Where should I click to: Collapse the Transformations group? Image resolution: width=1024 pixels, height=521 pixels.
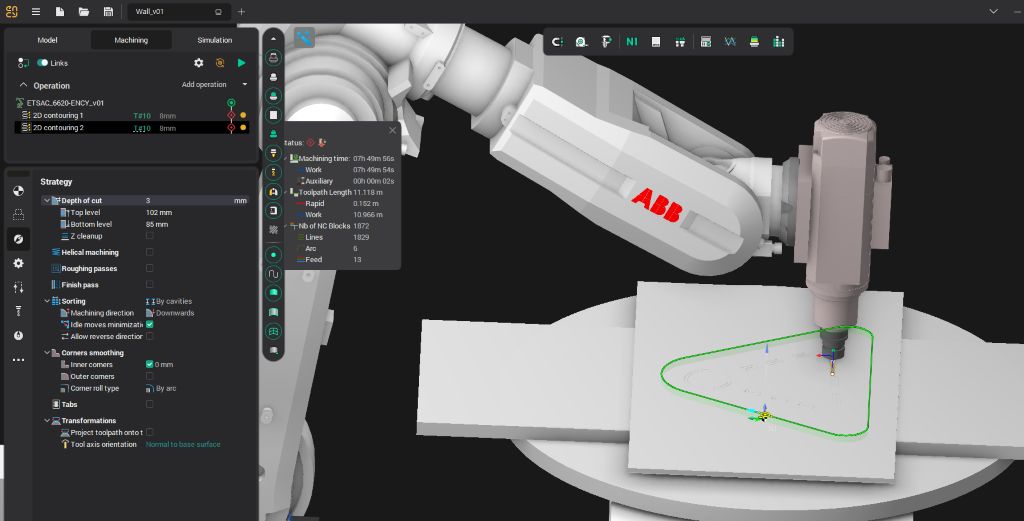46,420
